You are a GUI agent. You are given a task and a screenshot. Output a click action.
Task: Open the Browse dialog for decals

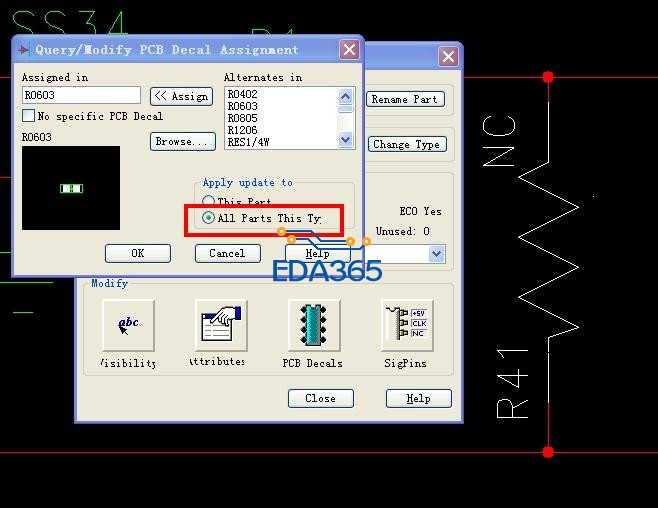click(x=183, y=141)
